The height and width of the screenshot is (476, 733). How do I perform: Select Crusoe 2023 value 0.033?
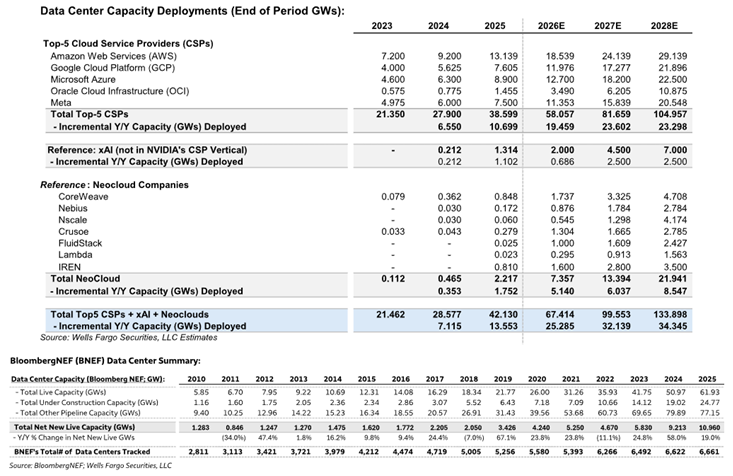(x=393, y=232)
